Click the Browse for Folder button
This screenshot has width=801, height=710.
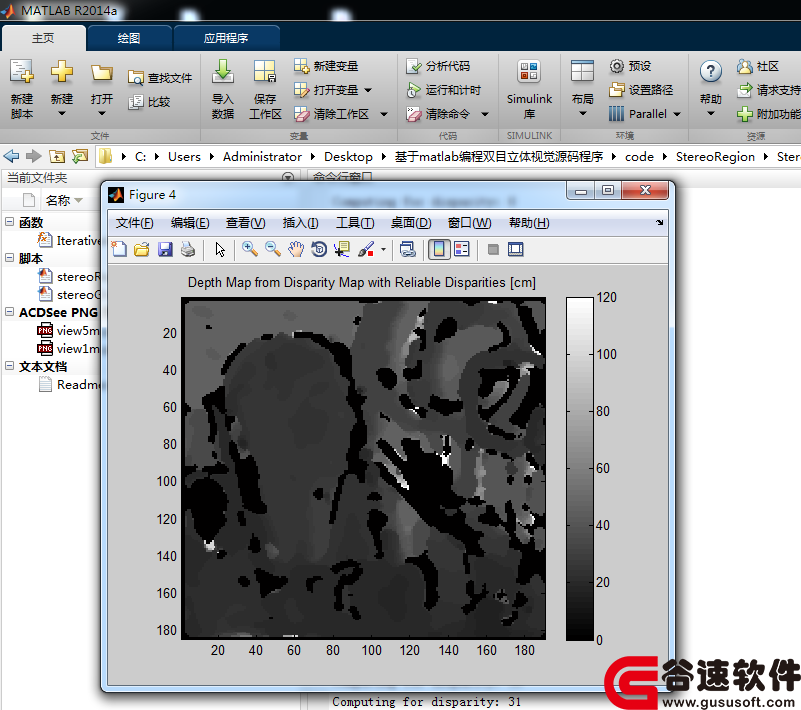click(80, 156)
